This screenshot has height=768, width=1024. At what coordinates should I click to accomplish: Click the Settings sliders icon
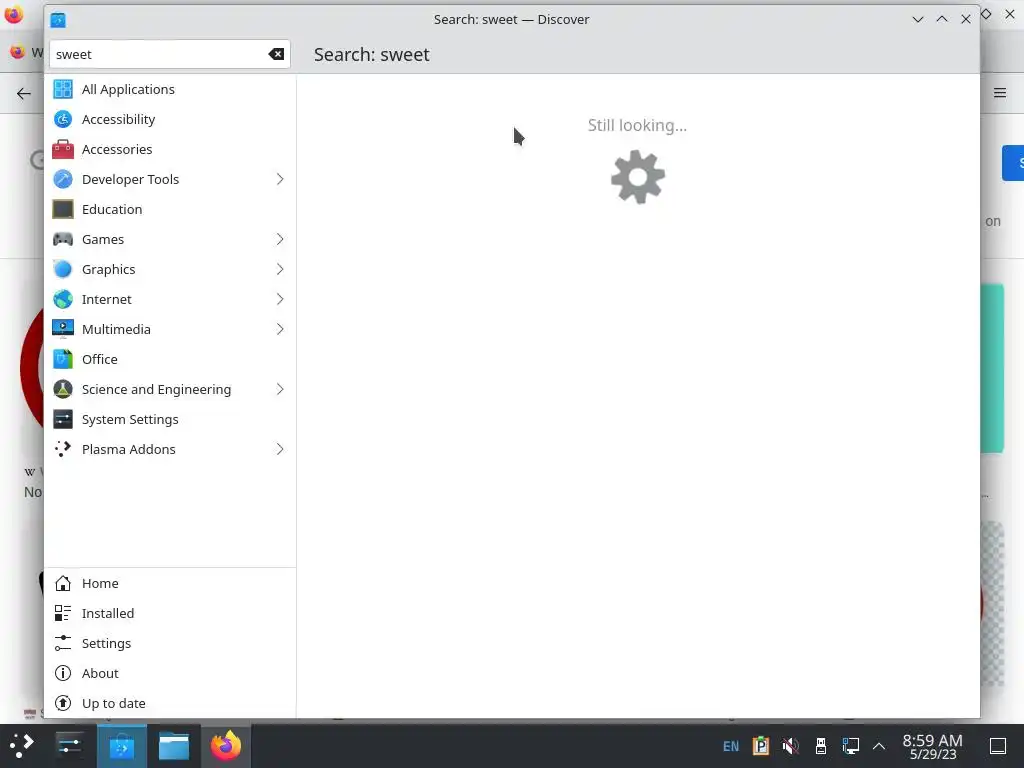click(63, 644)
